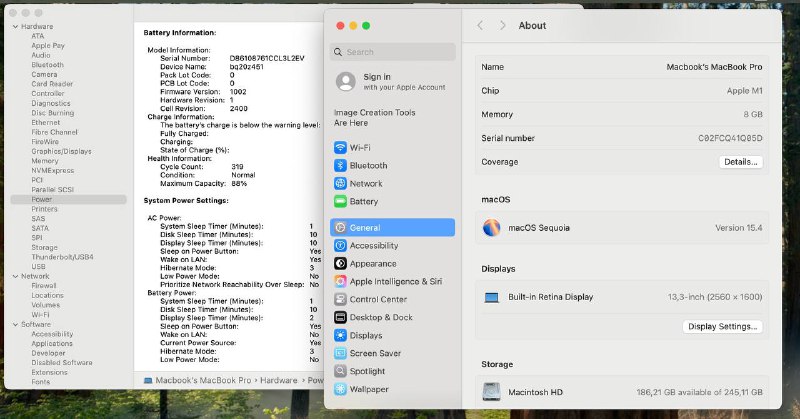Go back with the left chevron in About
Screen dimensions: 800x419
click(480, 26)
